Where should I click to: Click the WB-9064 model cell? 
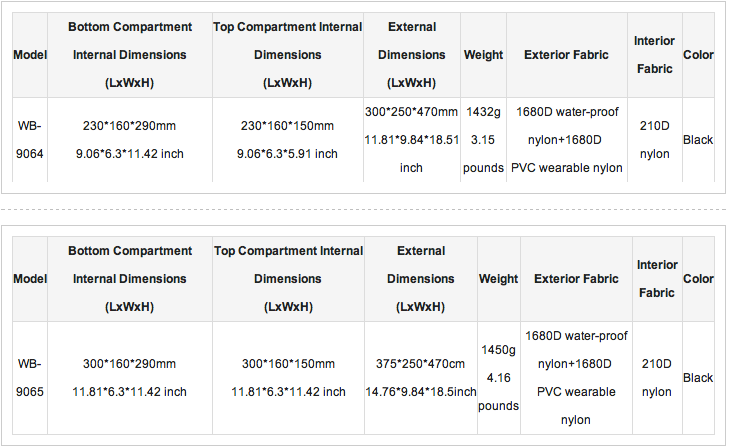30,140
